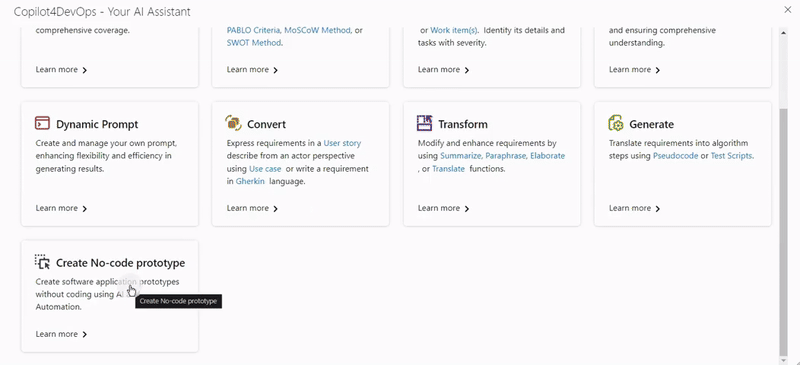
Task: Click the Convert card icon
Action: click(233, 123)
